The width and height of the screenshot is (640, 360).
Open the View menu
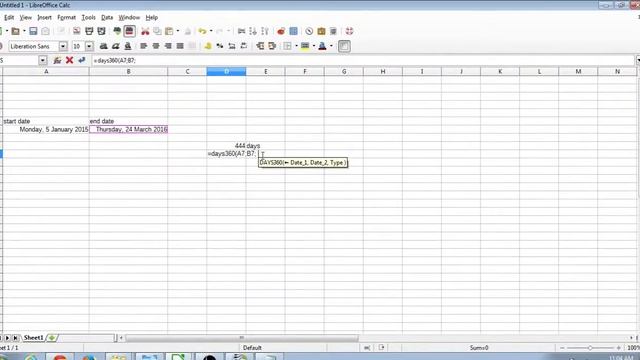click(25, 18)
